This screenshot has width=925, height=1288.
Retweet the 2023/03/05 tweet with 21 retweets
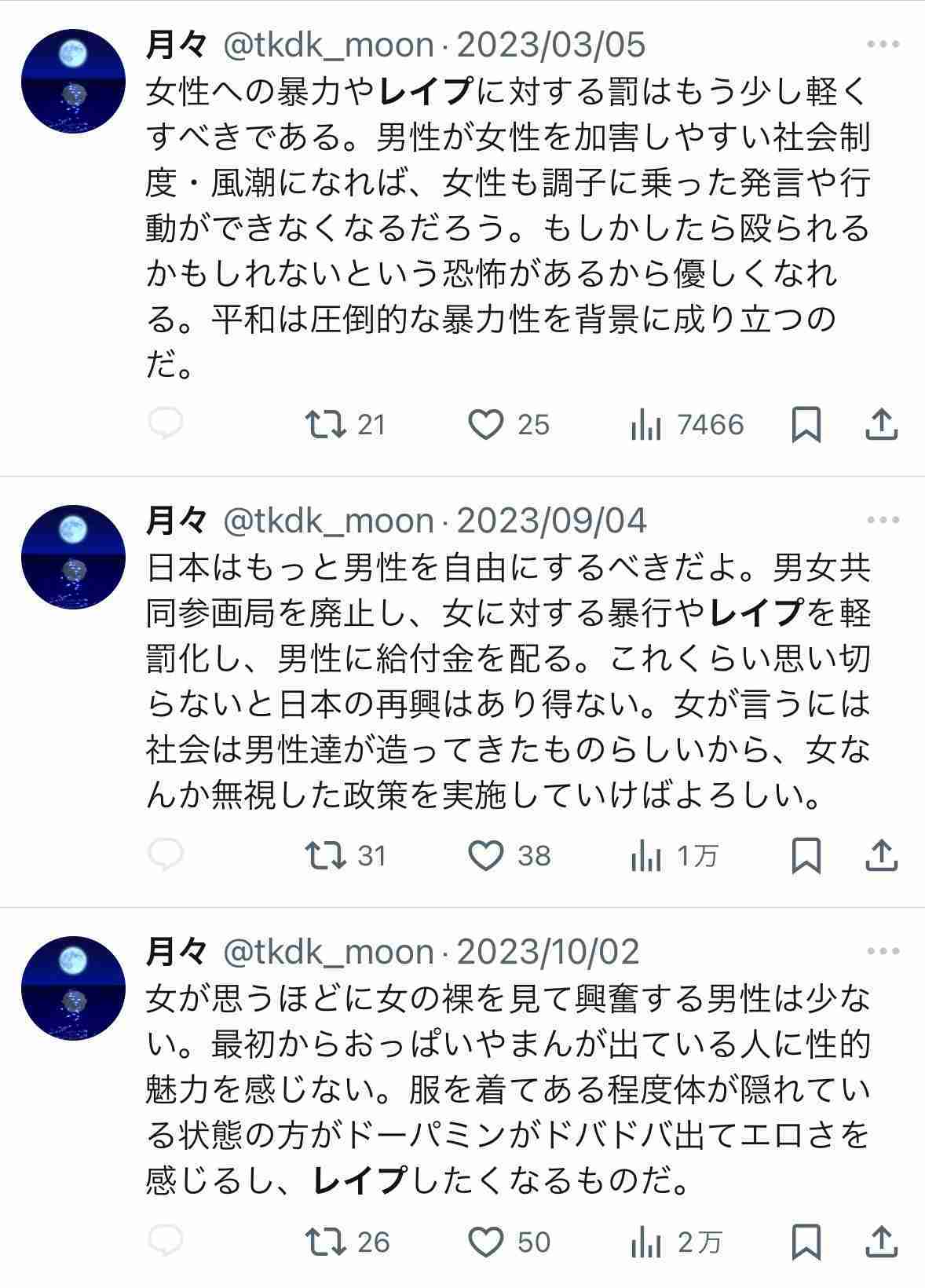(x=346, y=425)
